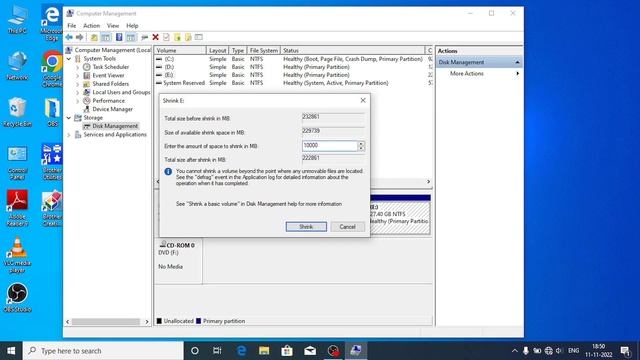640x360 pixels.
Task: Open the Action menu
Action: click(x=91, y=26)
